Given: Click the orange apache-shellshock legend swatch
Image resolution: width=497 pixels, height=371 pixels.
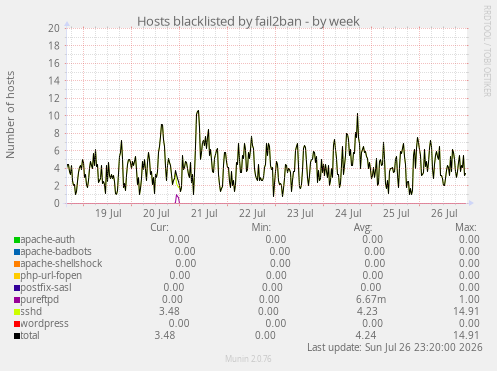Looking at the screenshot, I should pyautogui.click(x=17, y=264).
